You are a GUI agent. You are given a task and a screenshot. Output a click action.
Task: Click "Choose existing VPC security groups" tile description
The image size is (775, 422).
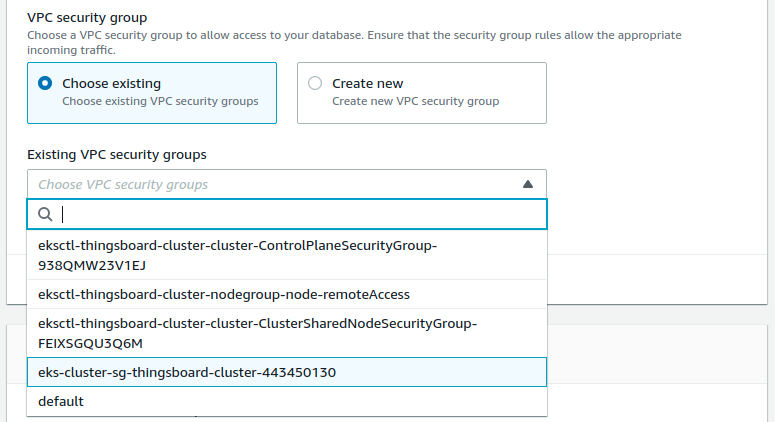tap(160, 101)
